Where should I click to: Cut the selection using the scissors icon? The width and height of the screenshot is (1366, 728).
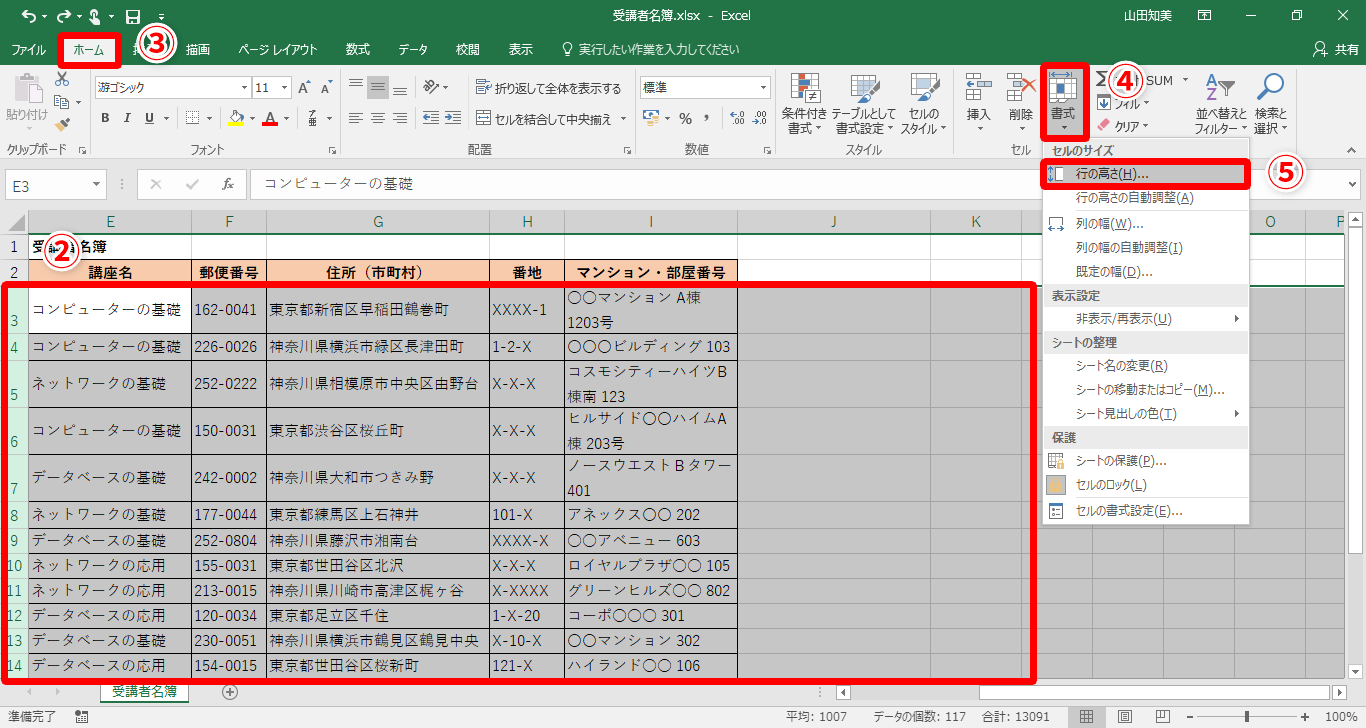tap(62, 79)
